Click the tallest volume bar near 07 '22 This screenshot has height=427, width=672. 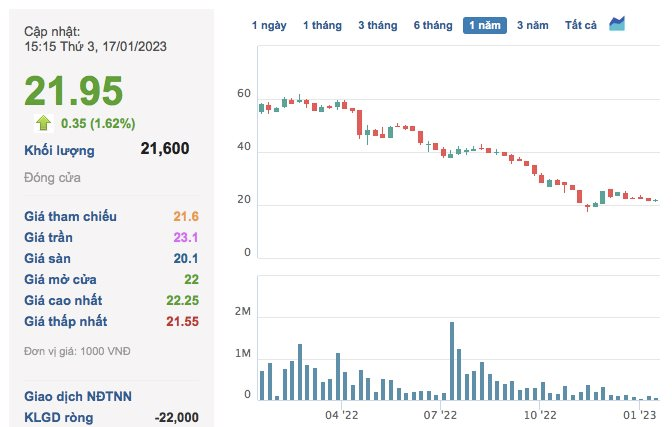point(453,360)
